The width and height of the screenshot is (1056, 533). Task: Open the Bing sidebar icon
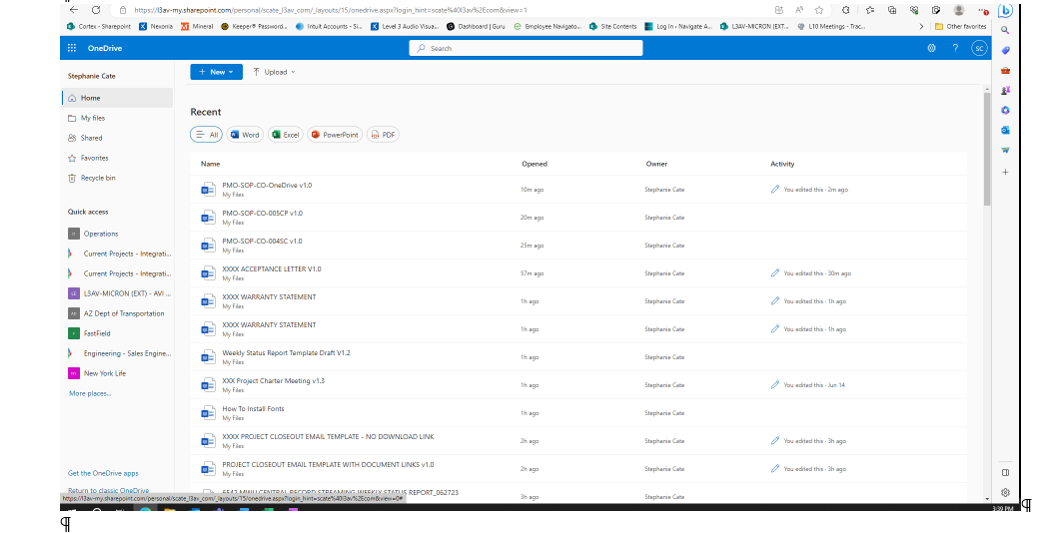tap(1005, 11)
